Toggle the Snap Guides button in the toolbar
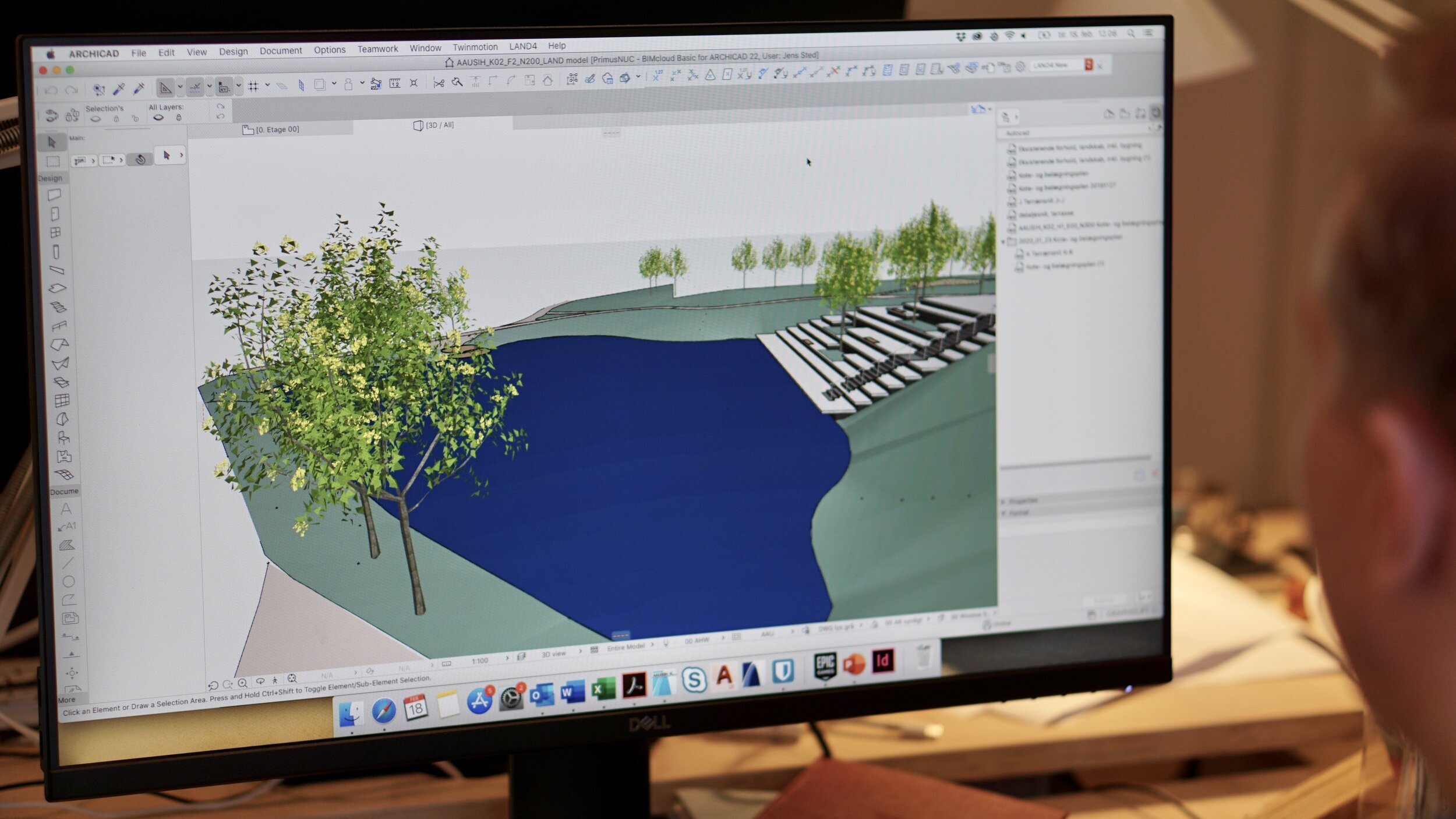1456x819 pixels. pyautogui.click(x=195, y=87)
